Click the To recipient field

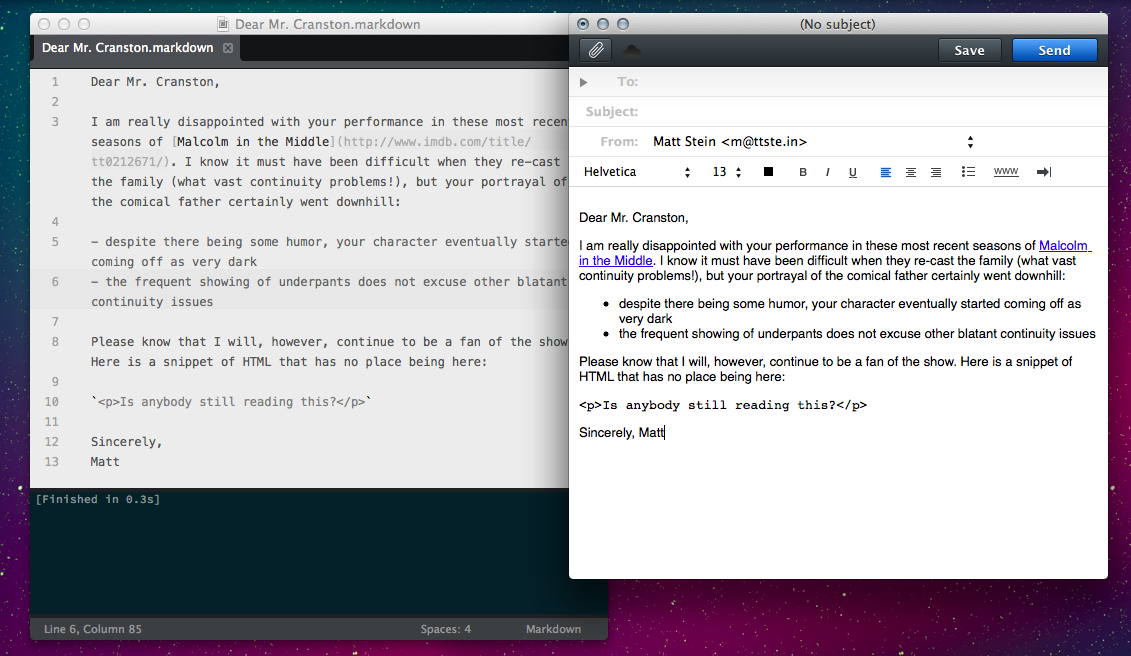(x=873, y=82)
